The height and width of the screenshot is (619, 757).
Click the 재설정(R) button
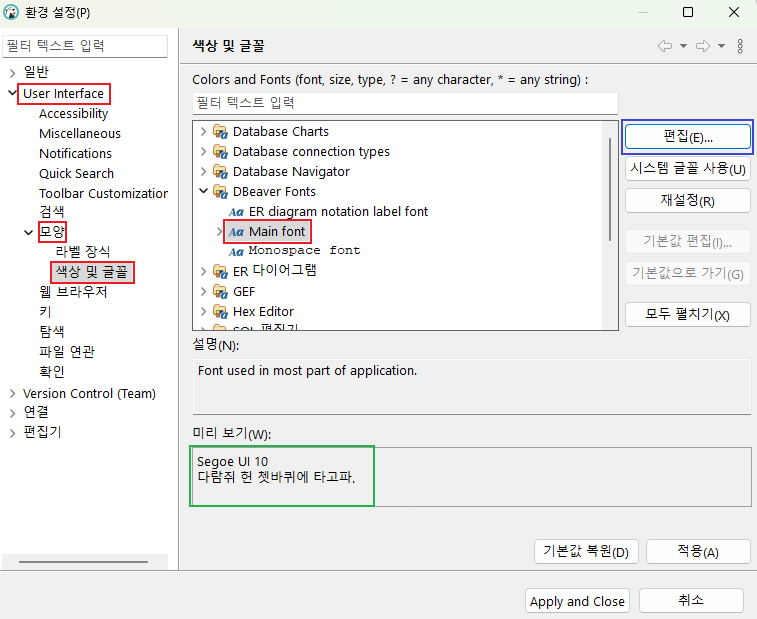tap(687, 200)
